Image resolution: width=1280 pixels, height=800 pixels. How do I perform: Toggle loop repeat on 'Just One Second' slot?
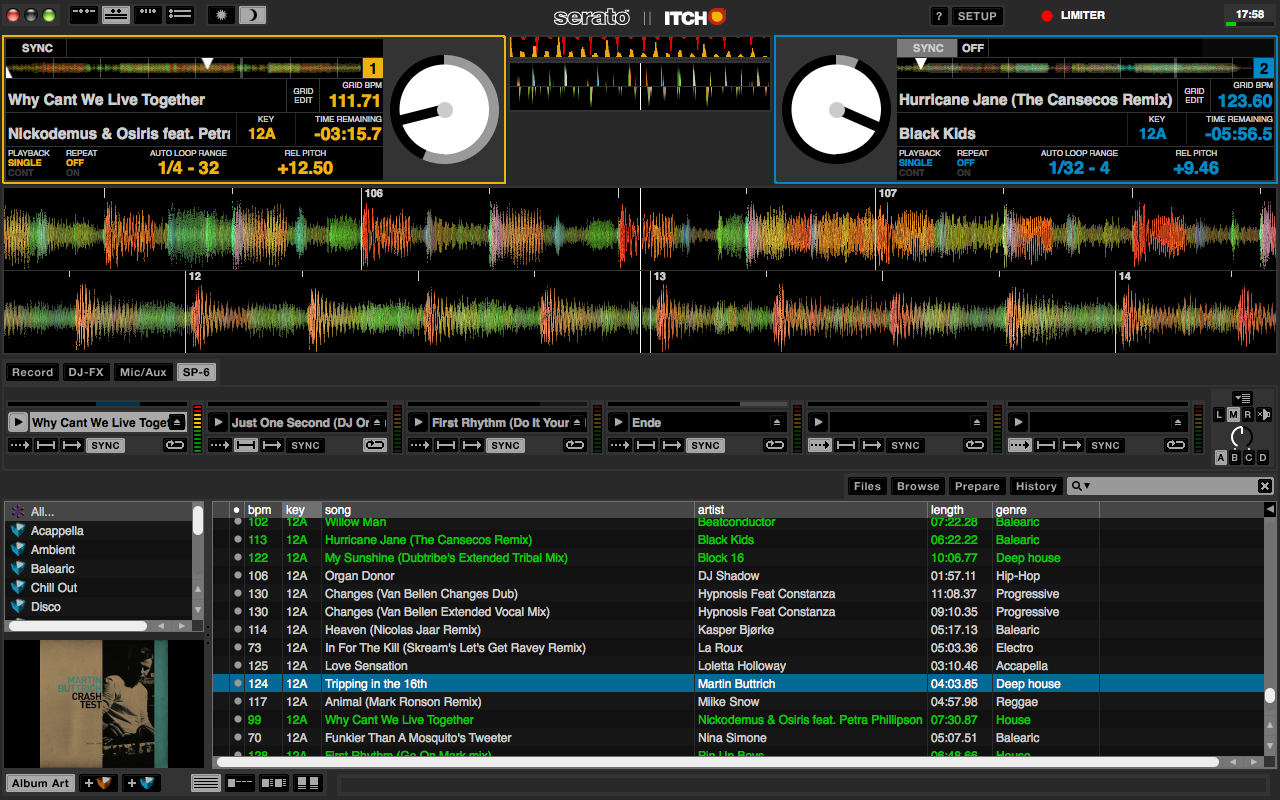(375, 445)
